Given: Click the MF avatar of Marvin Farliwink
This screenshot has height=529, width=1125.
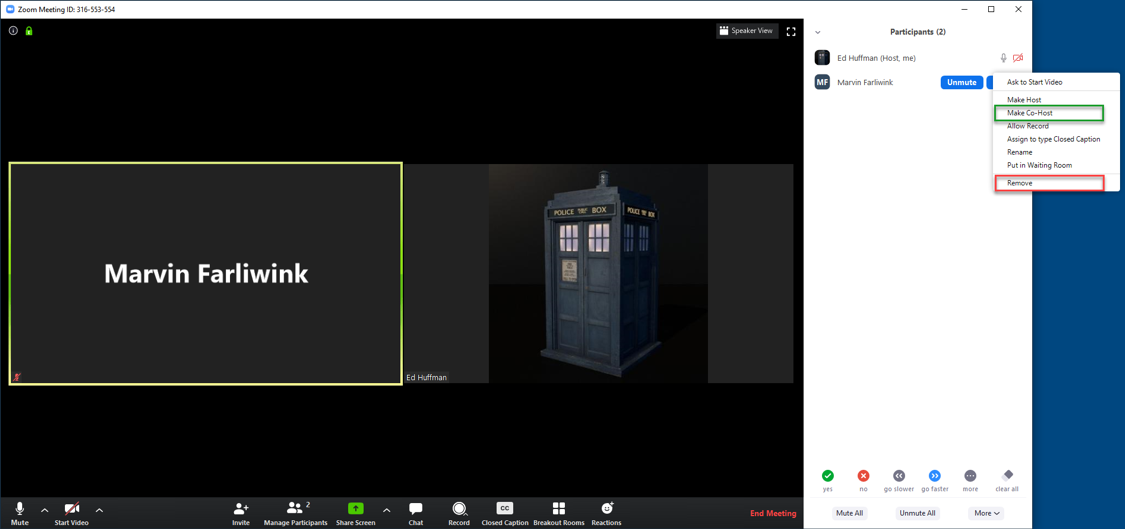Looking at the screenshot, I should click(822, 83).
